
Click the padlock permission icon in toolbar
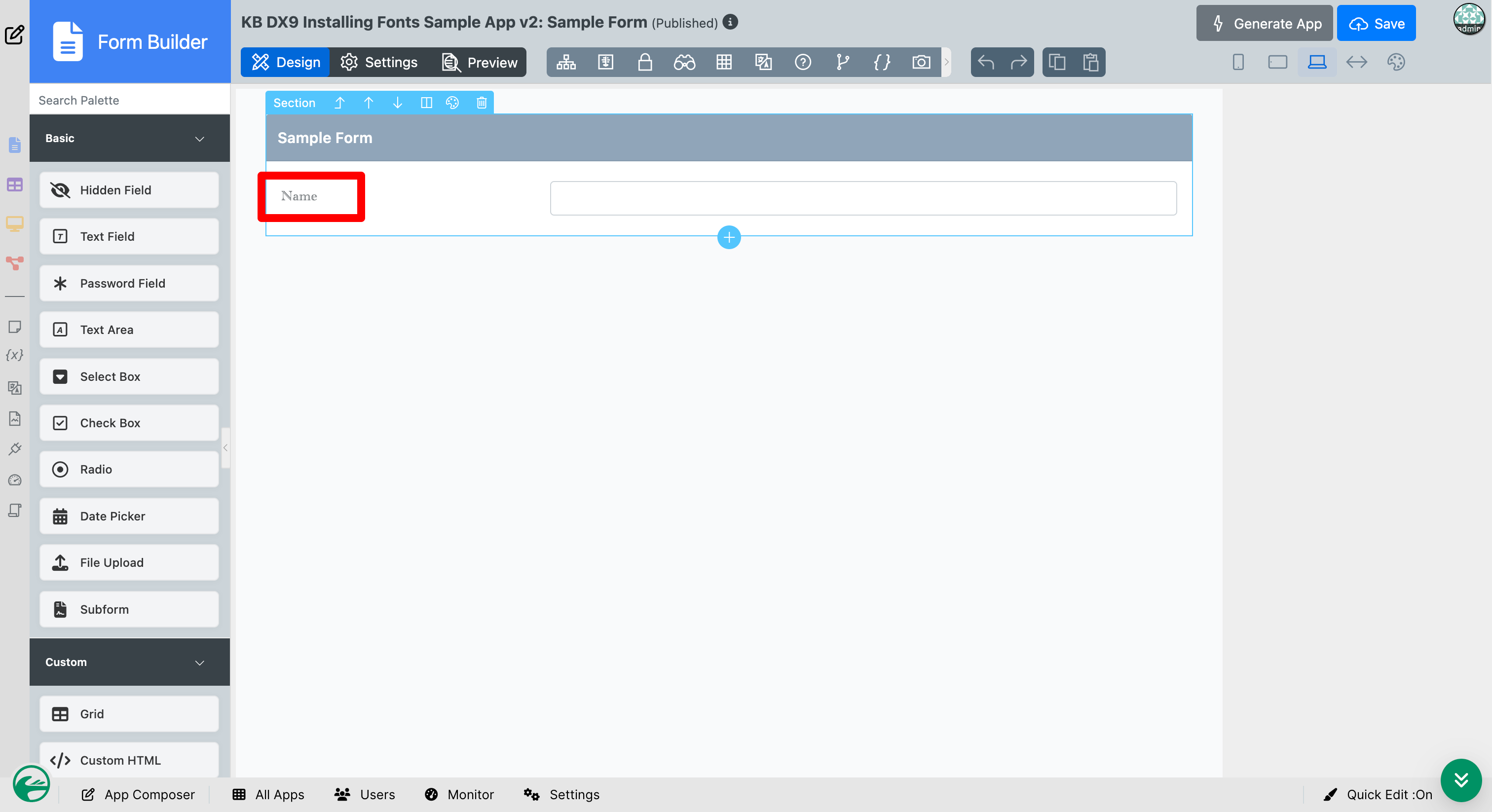(x=645, y=62)
